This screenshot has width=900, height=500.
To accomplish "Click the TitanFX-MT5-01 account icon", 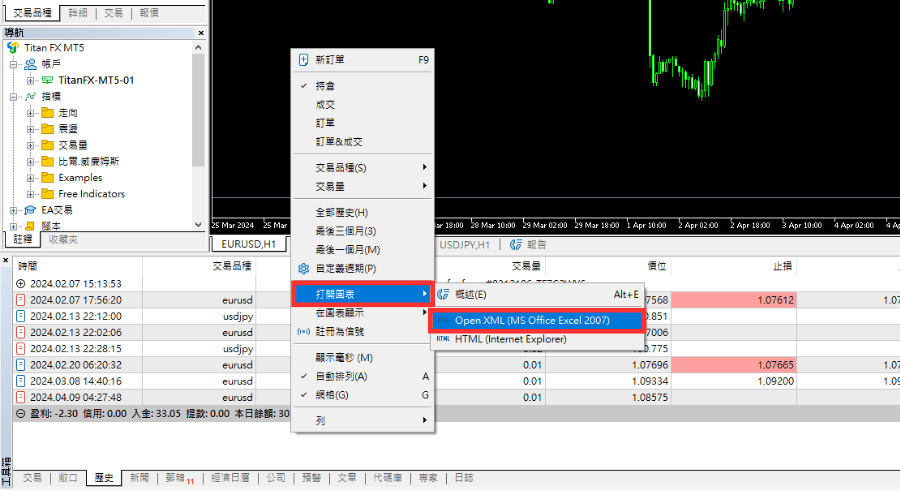I will 47,80.
